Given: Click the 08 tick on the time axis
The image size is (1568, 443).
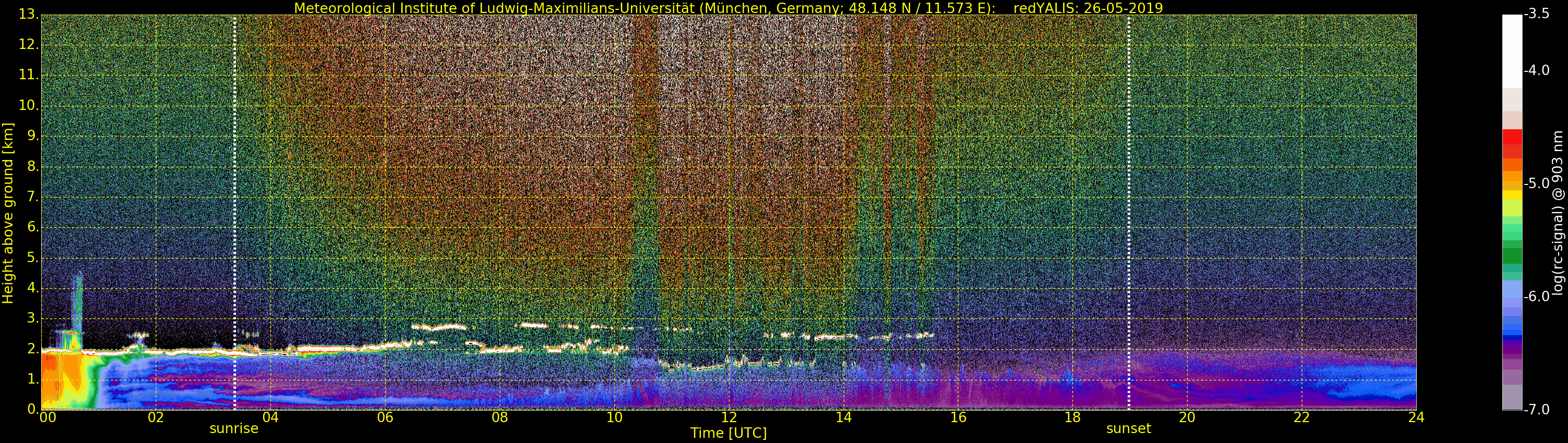Looking at the screenshot, I should click(x=500, y=417).
